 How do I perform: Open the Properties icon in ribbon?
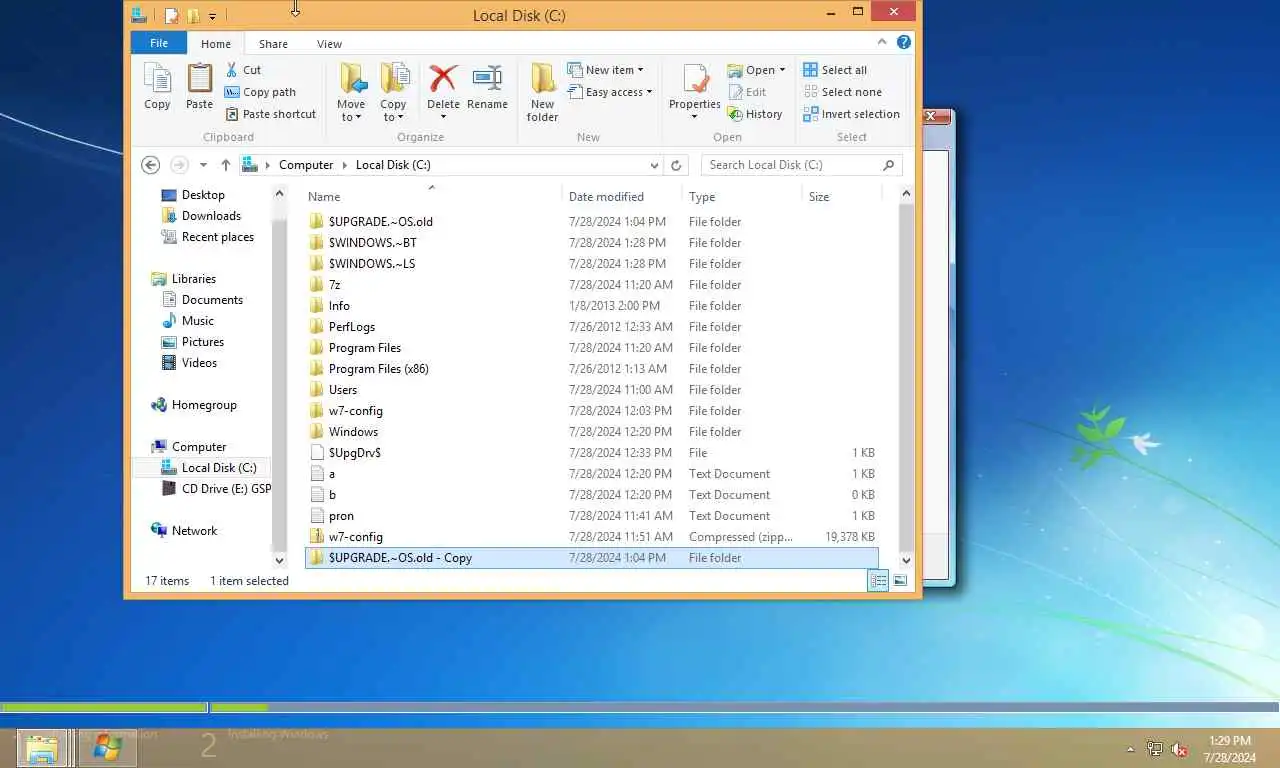(x=695, y=79)
